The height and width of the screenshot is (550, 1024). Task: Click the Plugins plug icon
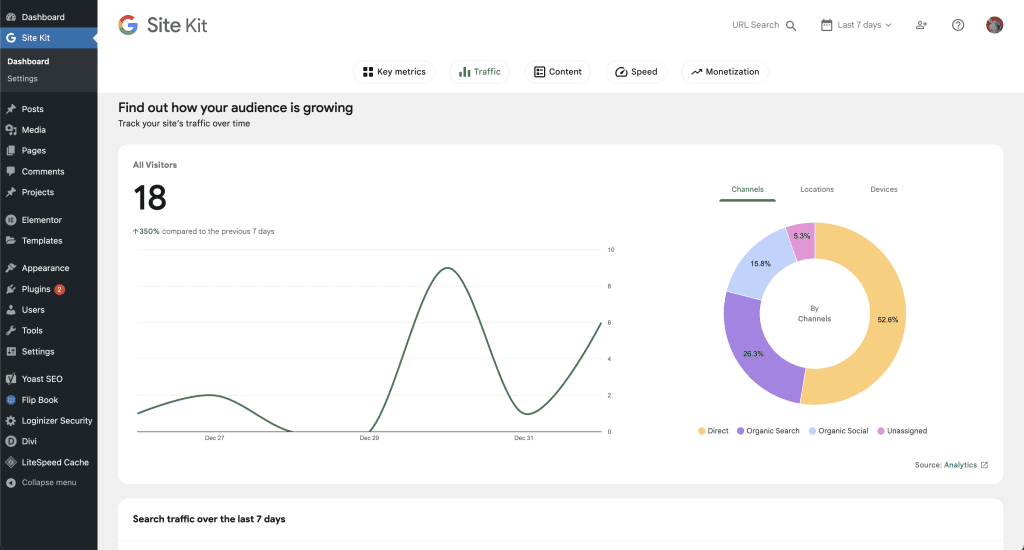click(11, 289)
